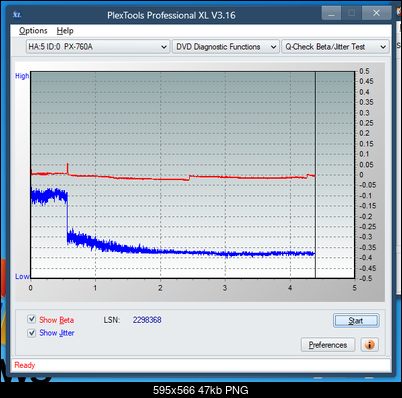Minimize the PlexTools window

331,13
